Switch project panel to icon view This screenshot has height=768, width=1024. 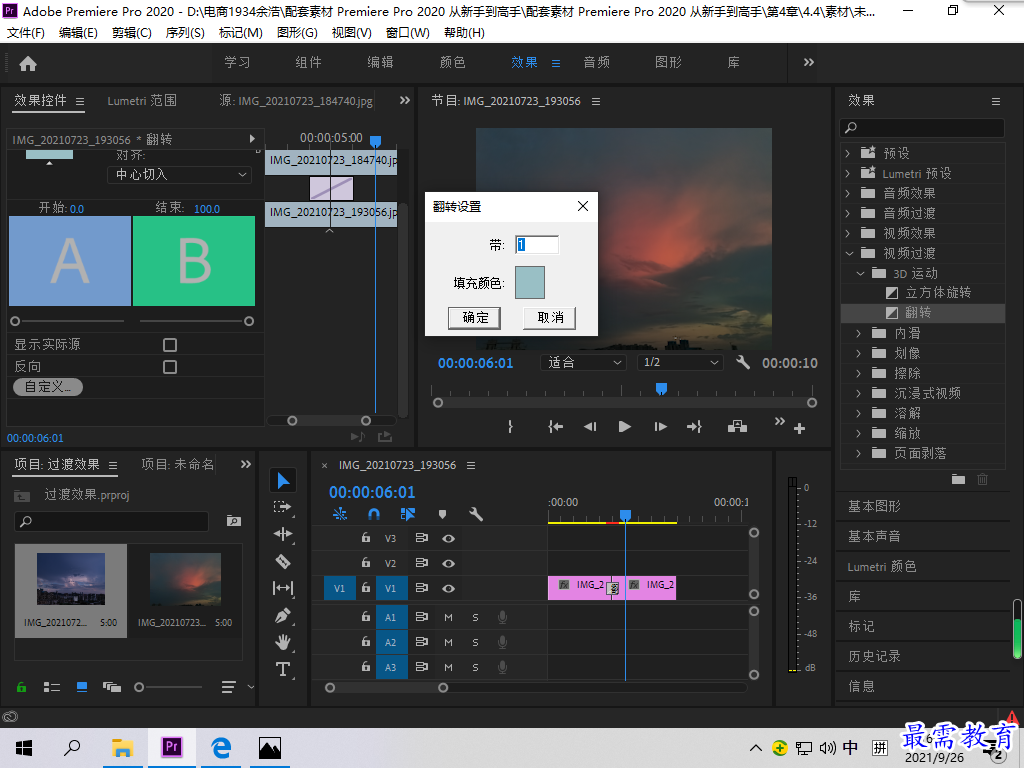point(82,687)
